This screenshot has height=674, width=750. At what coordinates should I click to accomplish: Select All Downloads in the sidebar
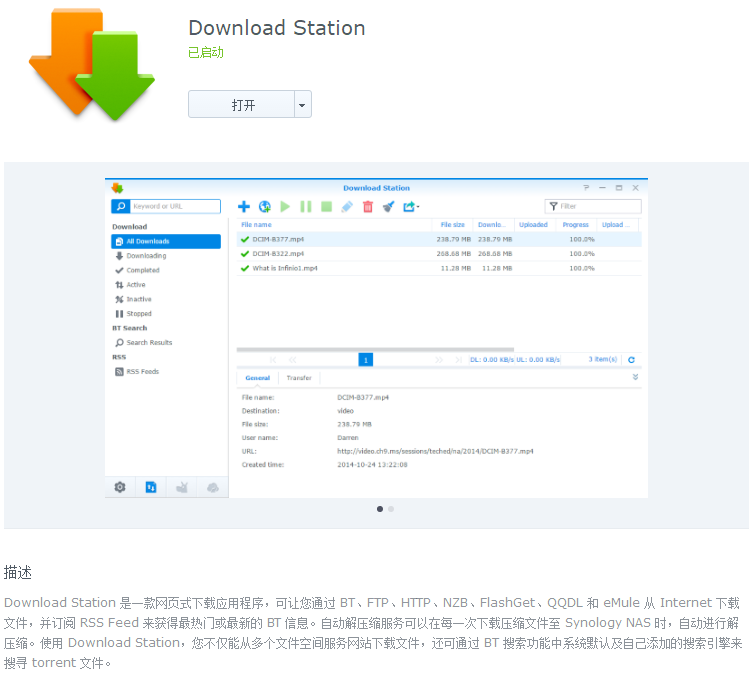click(x=166, y=242)
